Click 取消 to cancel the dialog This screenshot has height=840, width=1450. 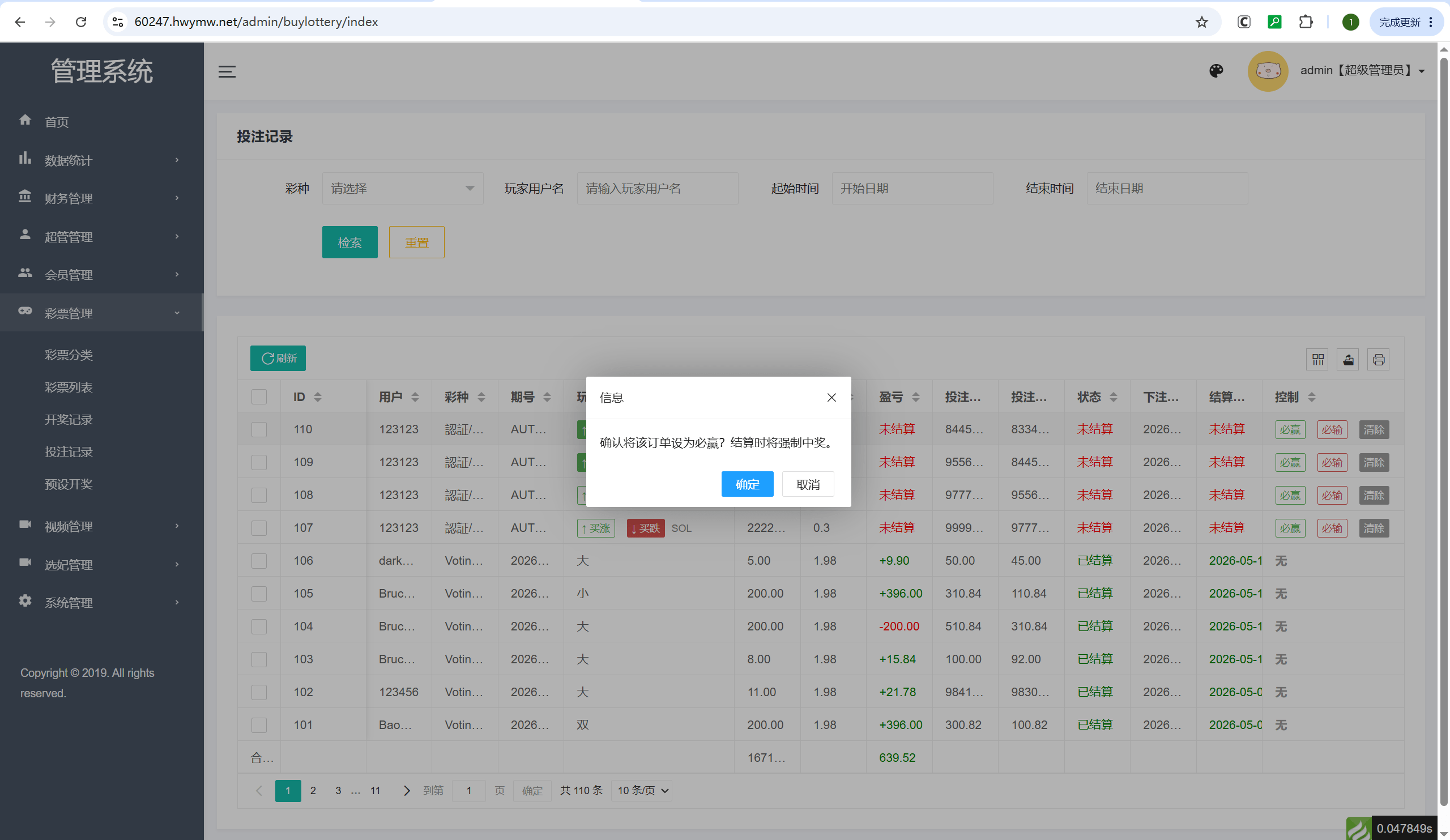click(x=808, y=484)
